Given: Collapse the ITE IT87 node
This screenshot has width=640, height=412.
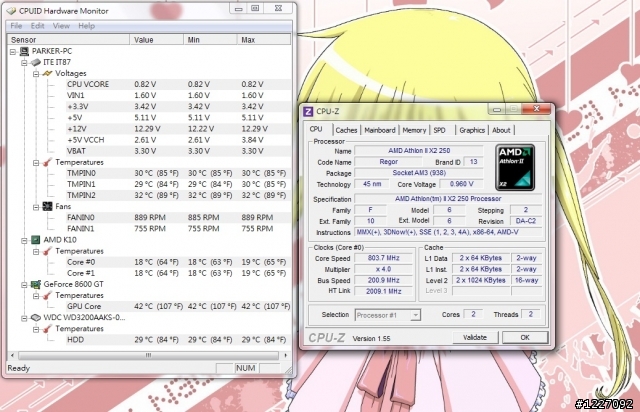Looking at the screenshot, I should point(24,62).
